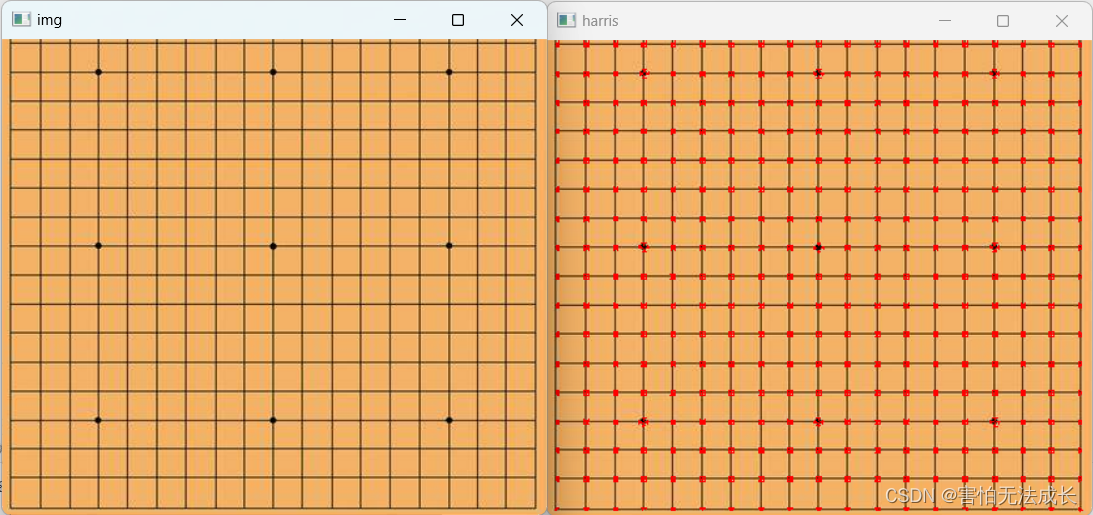Image resolution: width=1093 pixels, height=515 pixels.
Task: Maximize the img window
Action: coord(458,20)
